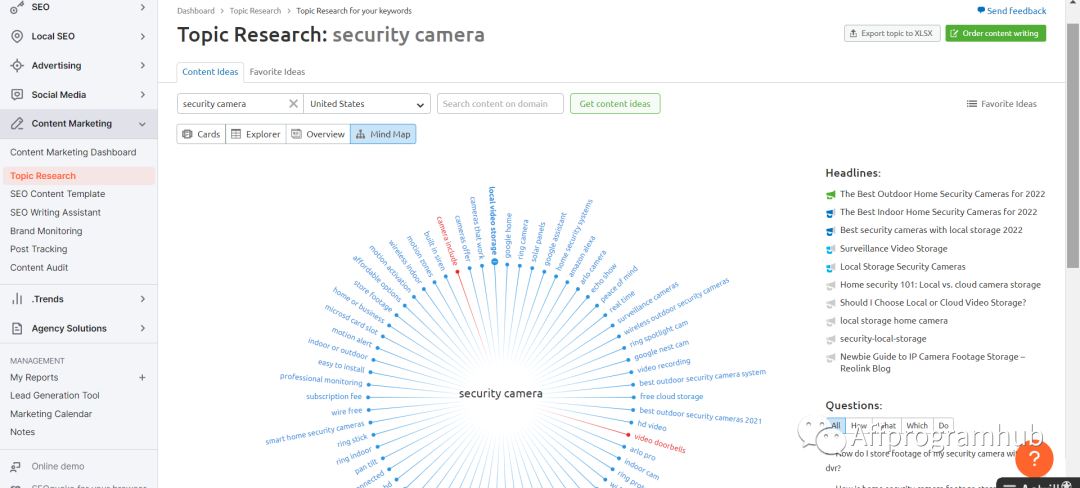Switch to Cards view
Screen dimensions: 1080x488
click(201, 134)
